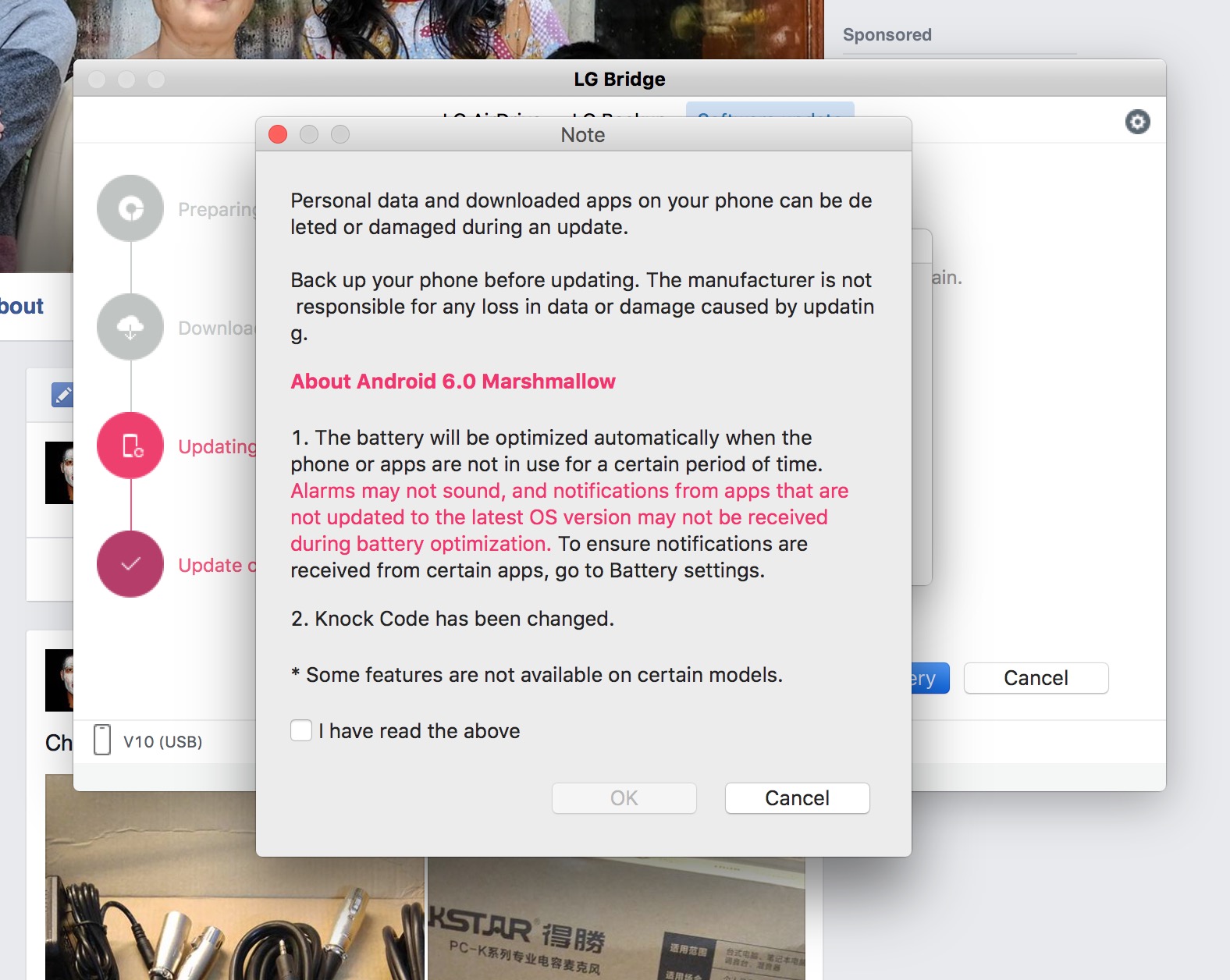Click the Update complete checkmark icon
Screen dimensions: 1230x980
pyautogui.click(x=130, y=564)
